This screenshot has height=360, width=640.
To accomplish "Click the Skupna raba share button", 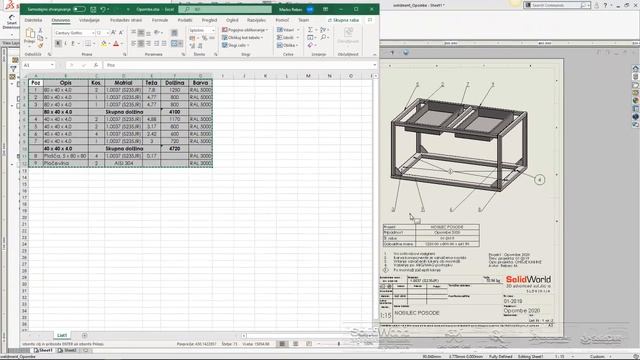I will [344, 20].
